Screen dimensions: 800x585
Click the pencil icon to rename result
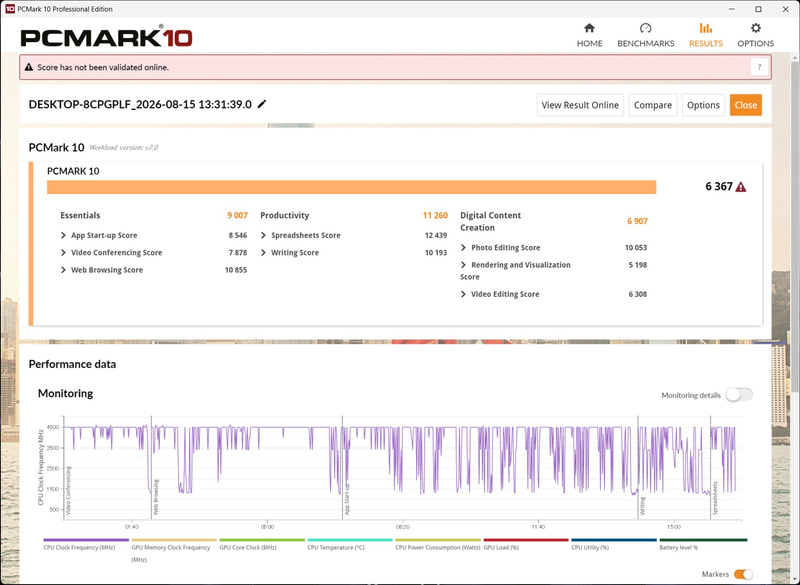[x=262, y=104]
